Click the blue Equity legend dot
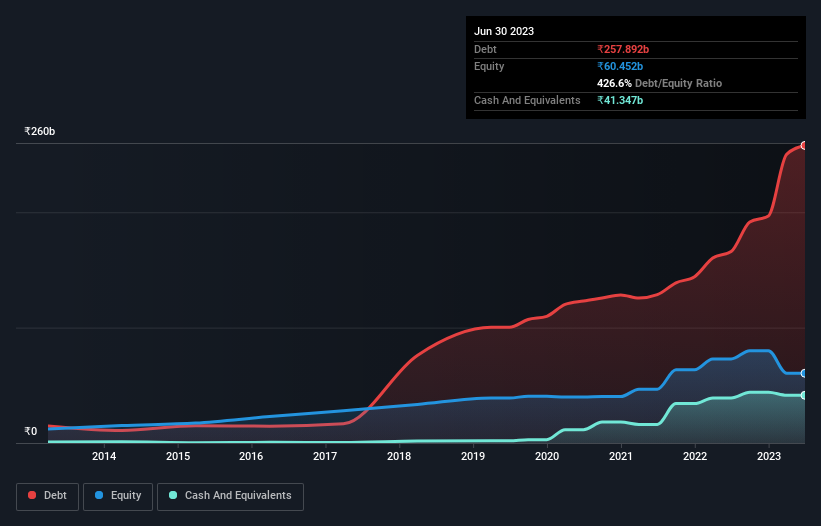Image resolution: width=821 pixels, height=526 pixels. [99, 495]
